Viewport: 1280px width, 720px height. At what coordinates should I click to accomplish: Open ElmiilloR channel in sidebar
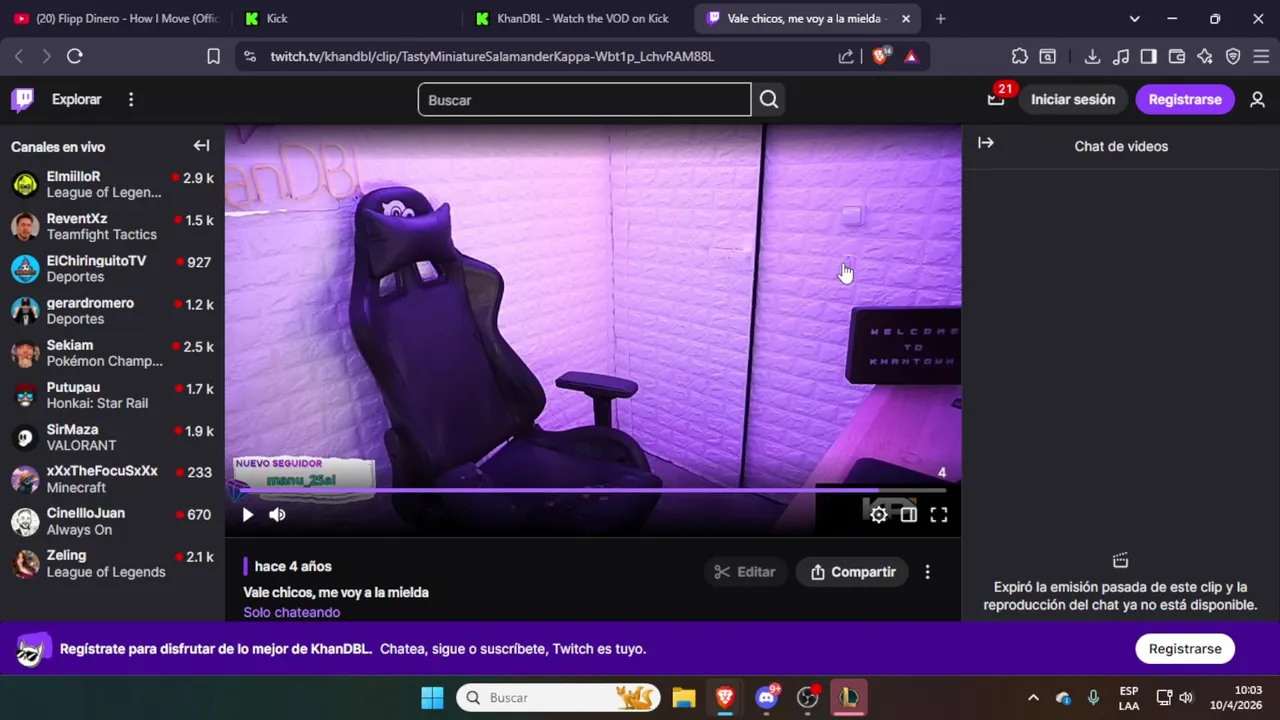click(x=112, y=184)
